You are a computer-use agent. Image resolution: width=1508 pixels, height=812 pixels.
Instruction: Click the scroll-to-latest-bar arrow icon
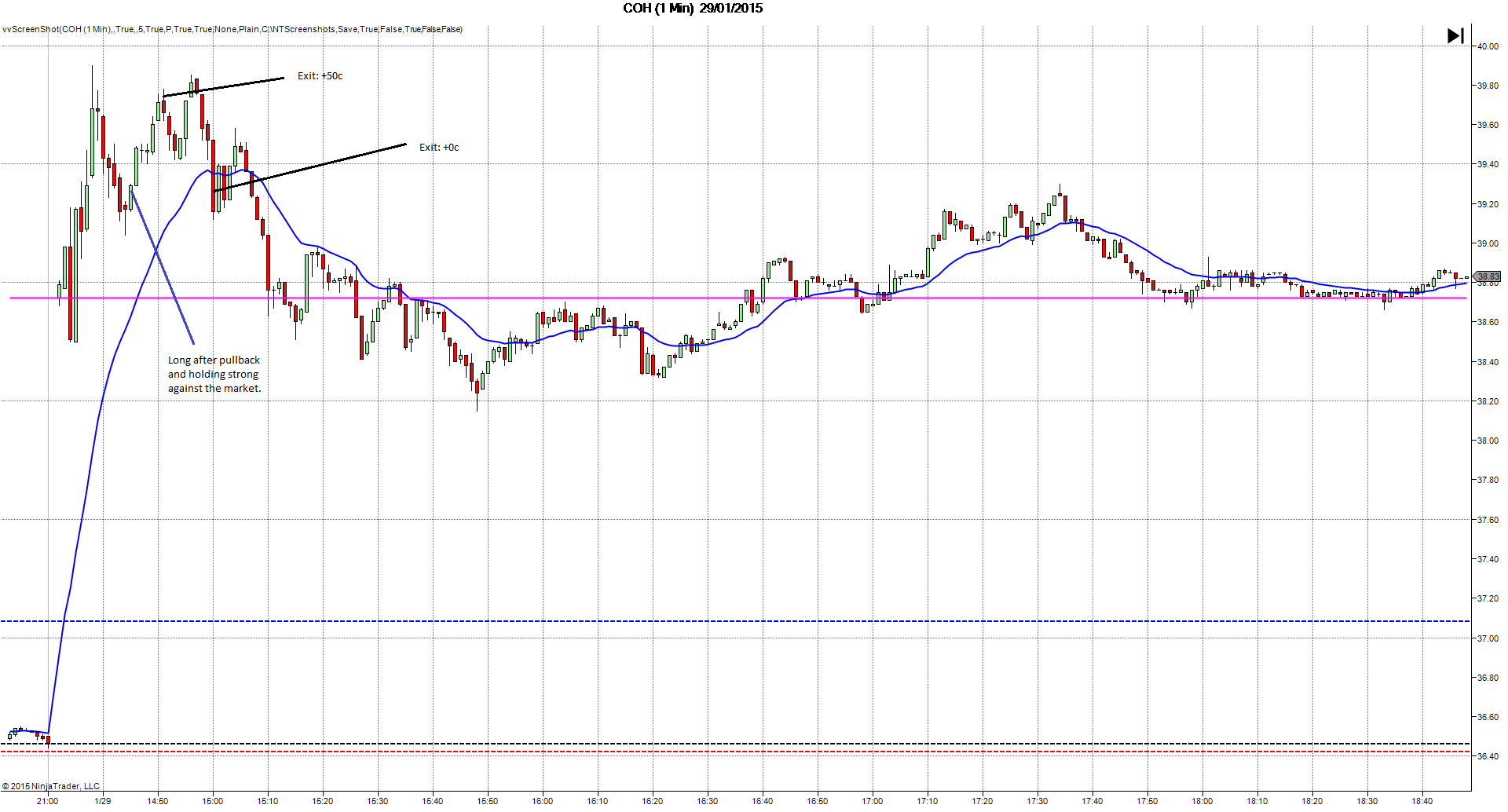(1455, 36)
